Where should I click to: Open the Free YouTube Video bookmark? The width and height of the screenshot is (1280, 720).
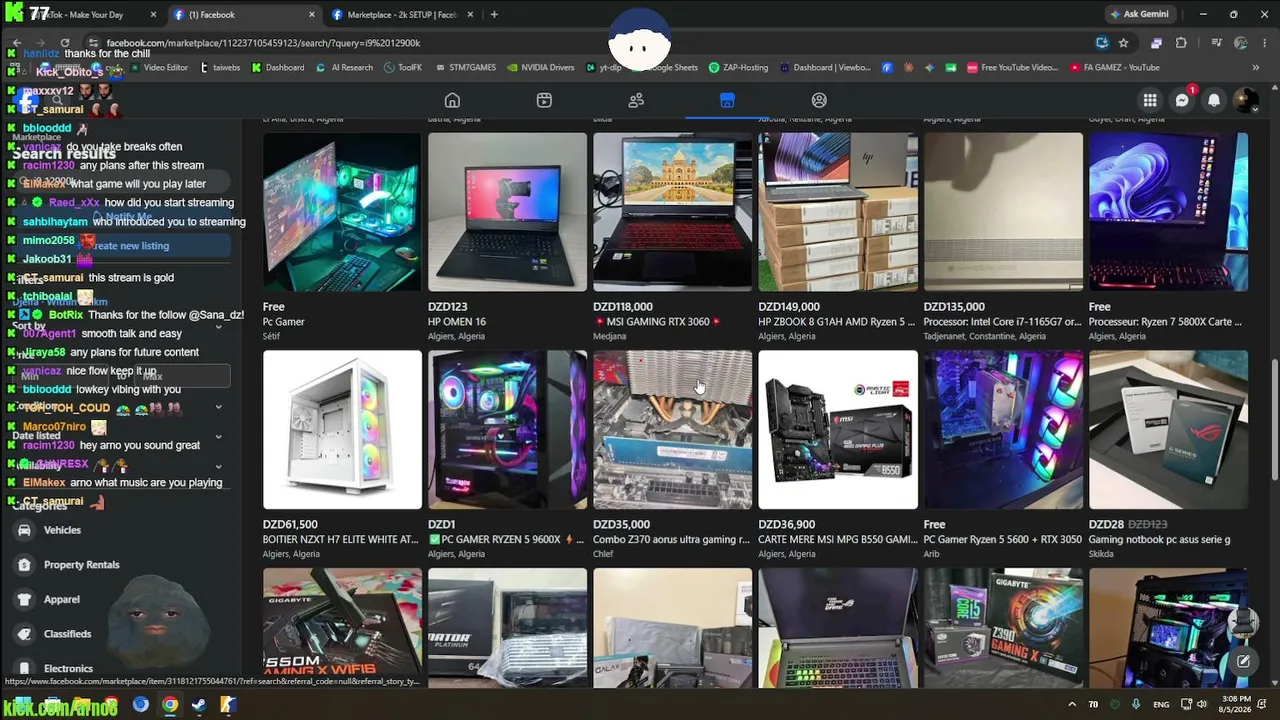(1012, 68)
